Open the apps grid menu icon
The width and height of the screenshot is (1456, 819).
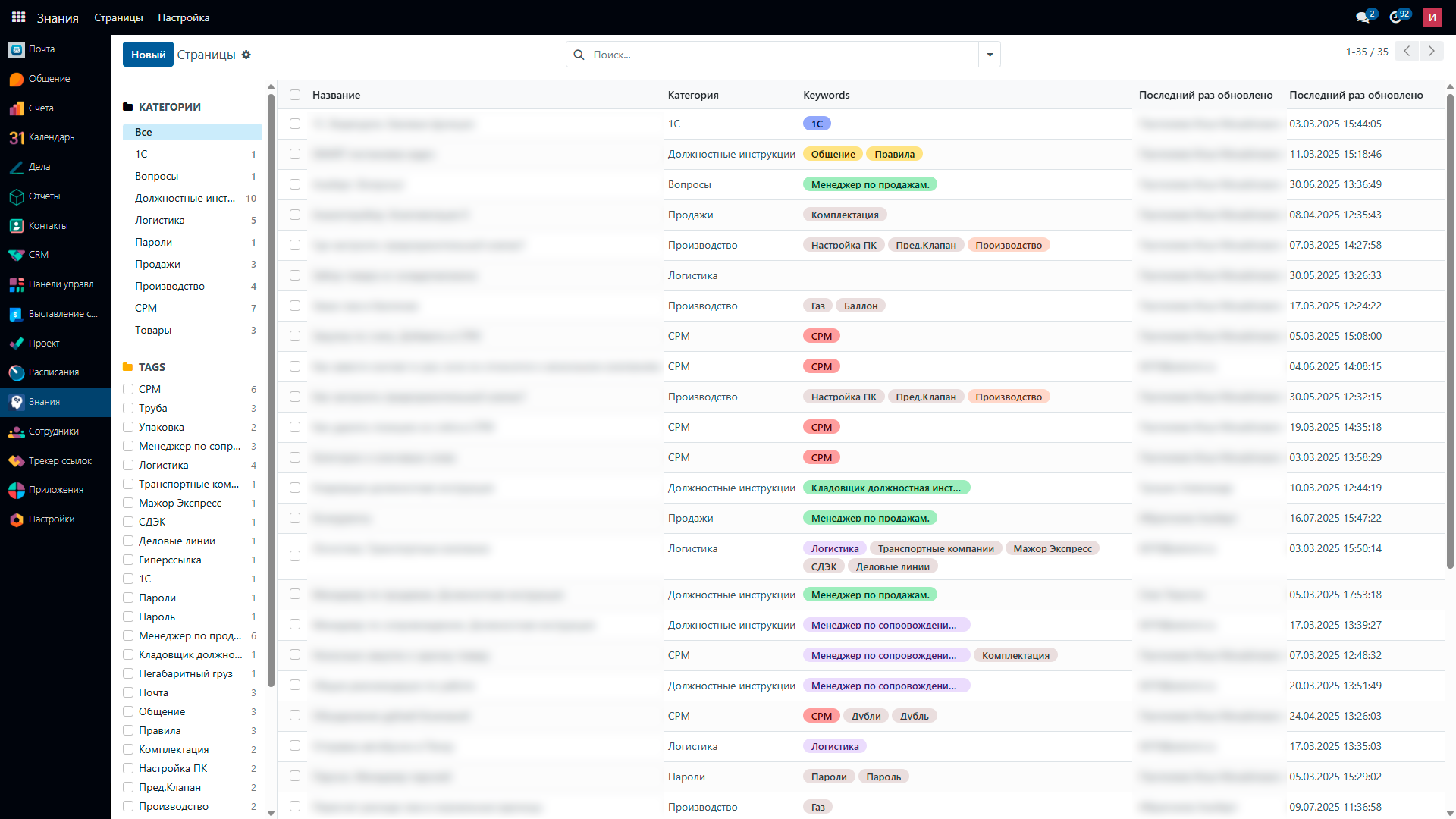tap(18, 17)
